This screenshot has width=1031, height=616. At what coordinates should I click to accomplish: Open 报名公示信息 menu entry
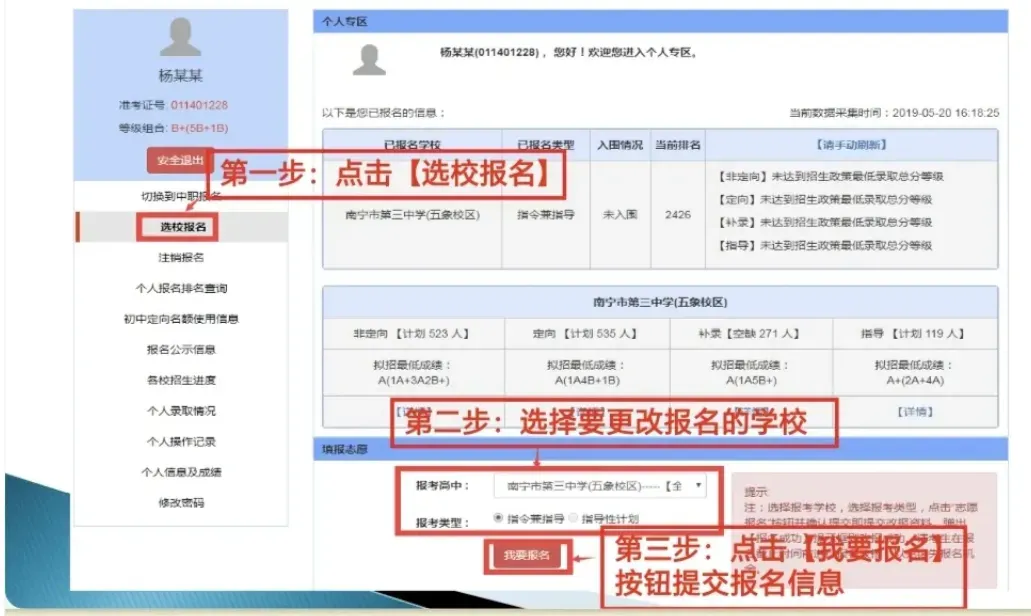(x=181, y=350)
